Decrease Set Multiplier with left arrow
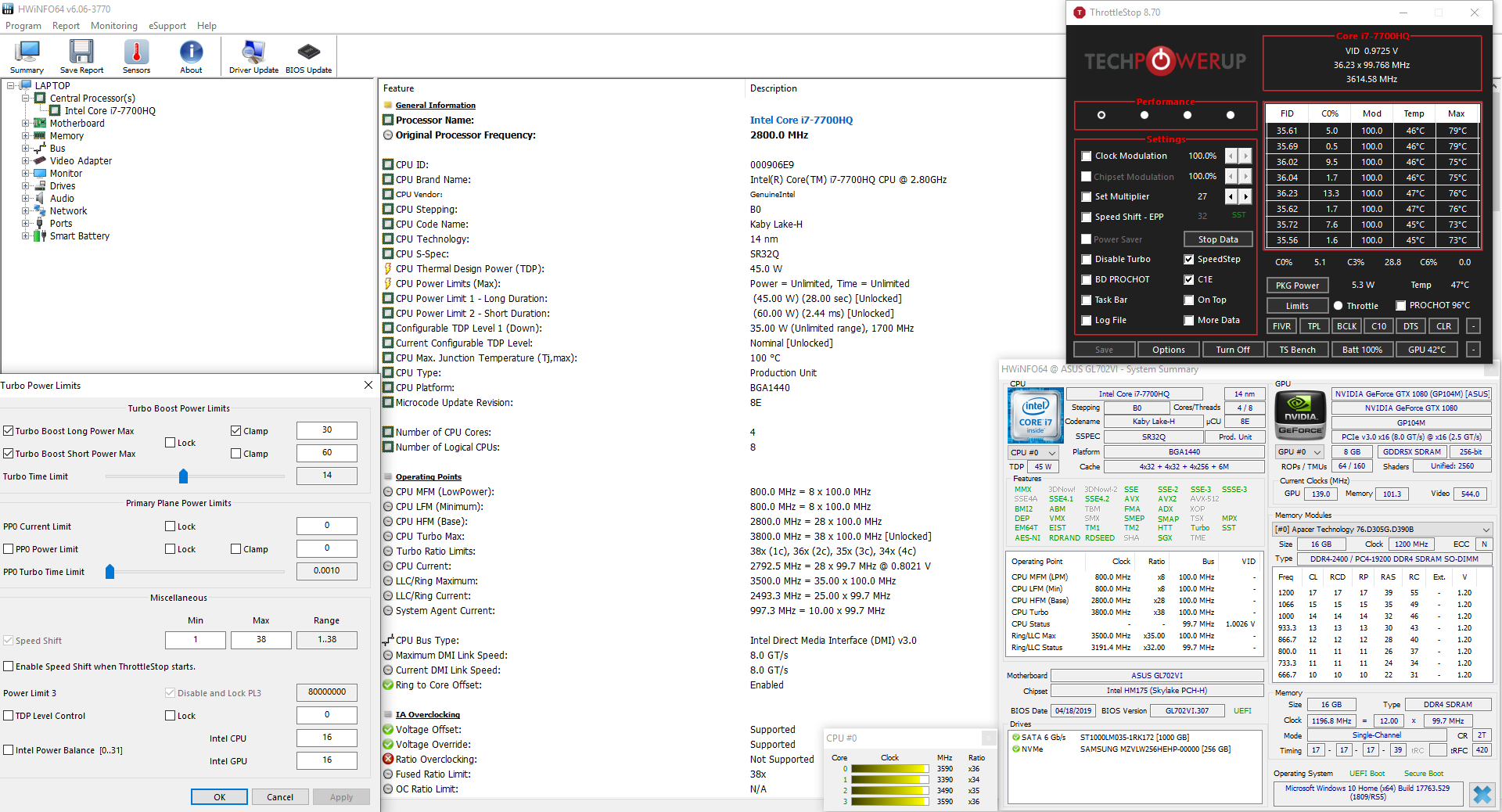The image size is (1502, 812). pos(1231,196)
